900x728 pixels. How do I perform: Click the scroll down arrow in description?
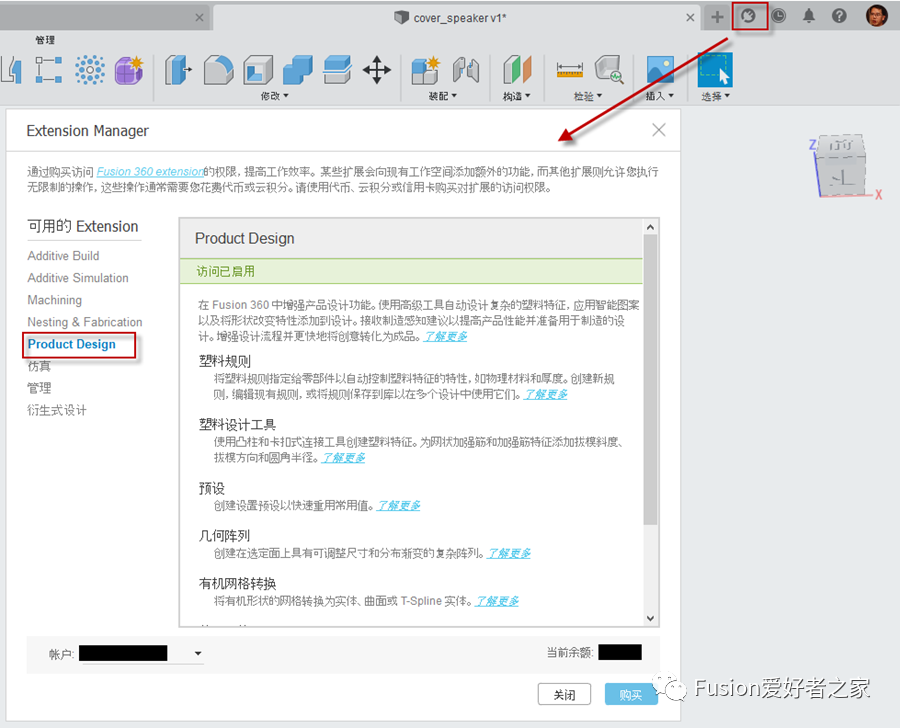650,618
